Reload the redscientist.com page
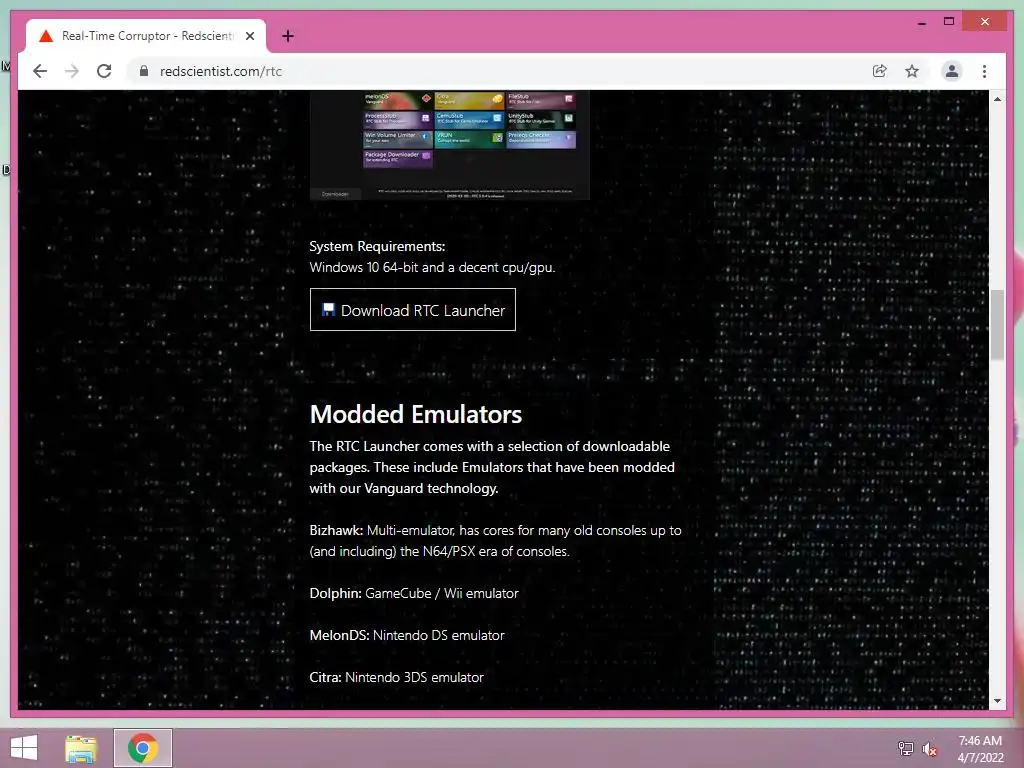 pos(104,71)
